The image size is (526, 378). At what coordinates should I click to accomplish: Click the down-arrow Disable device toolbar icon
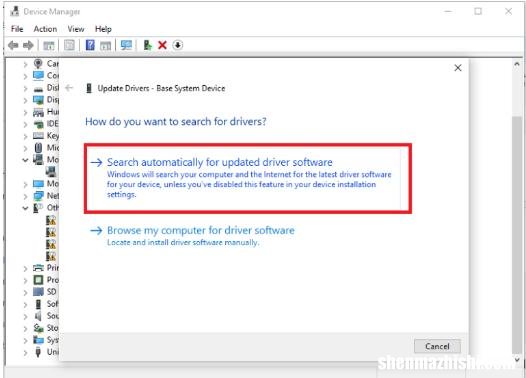click(177, 45)
